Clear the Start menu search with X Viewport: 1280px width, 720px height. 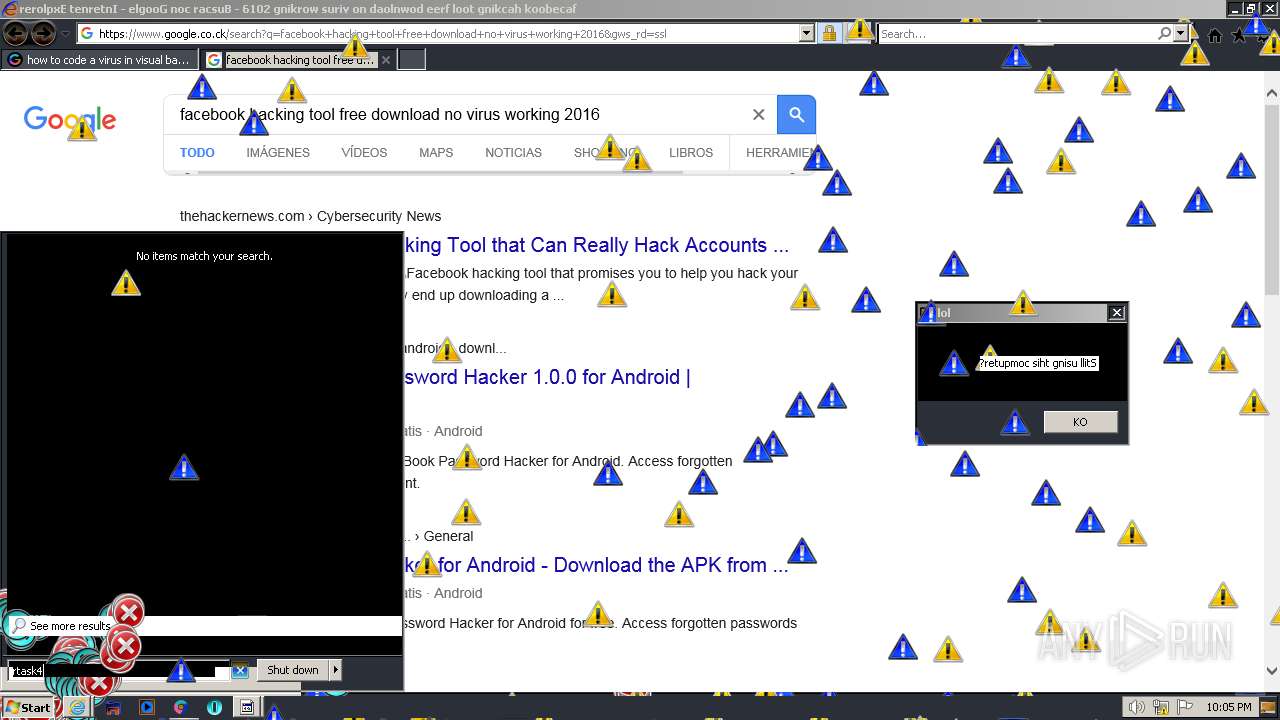click(x=240, y=671)
